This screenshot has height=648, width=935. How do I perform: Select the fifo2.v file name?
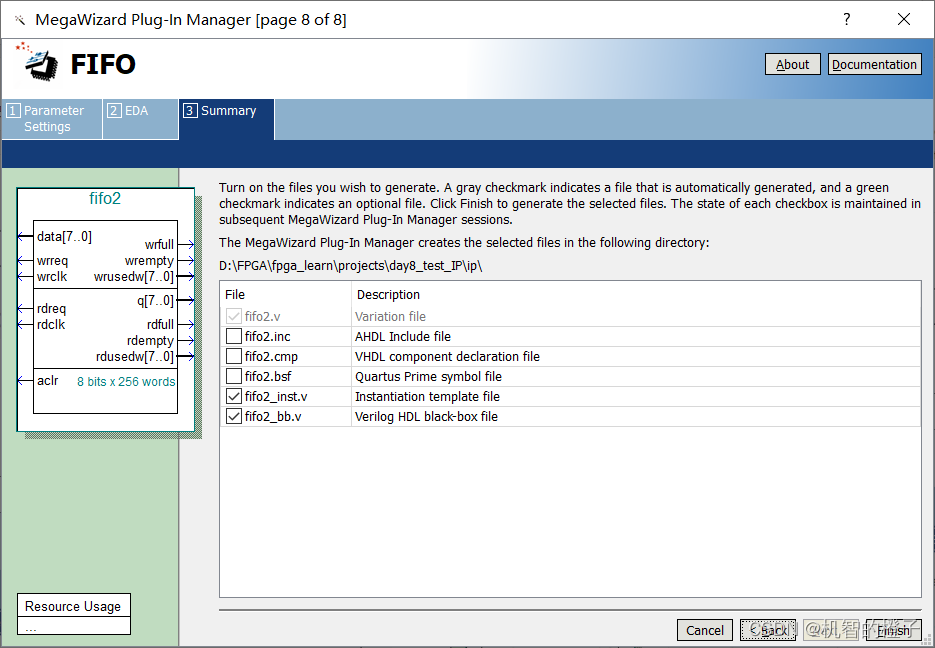point(262,317)
